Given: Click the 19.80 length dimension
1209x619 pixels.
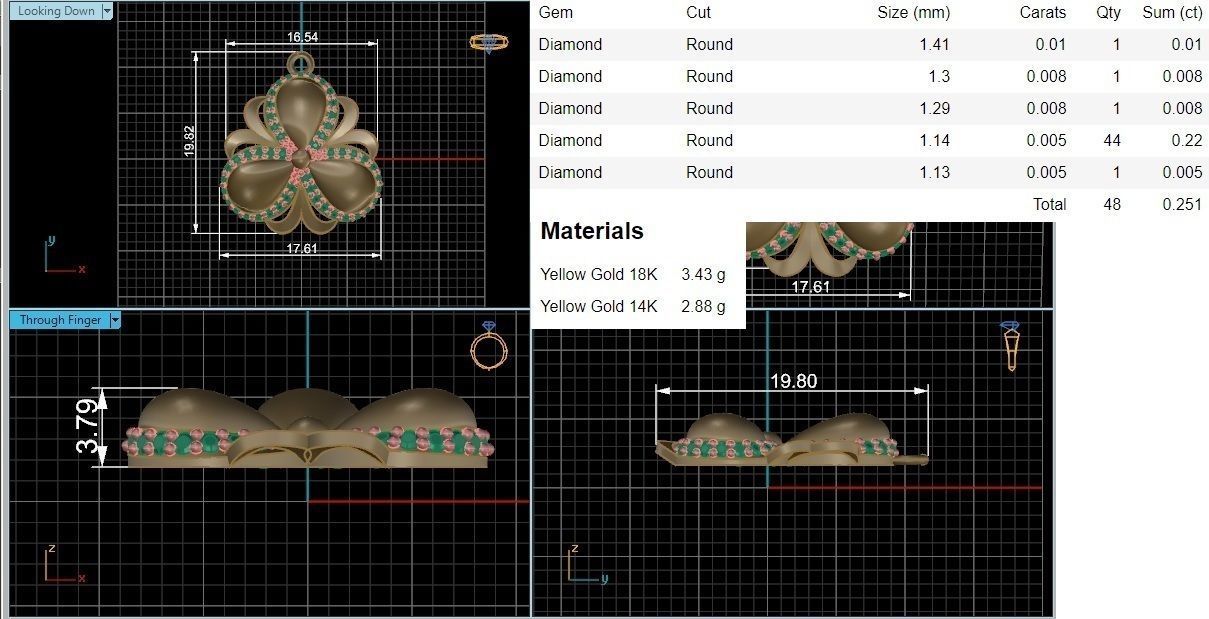Looking at the screenshot, I should pos(793,381).
